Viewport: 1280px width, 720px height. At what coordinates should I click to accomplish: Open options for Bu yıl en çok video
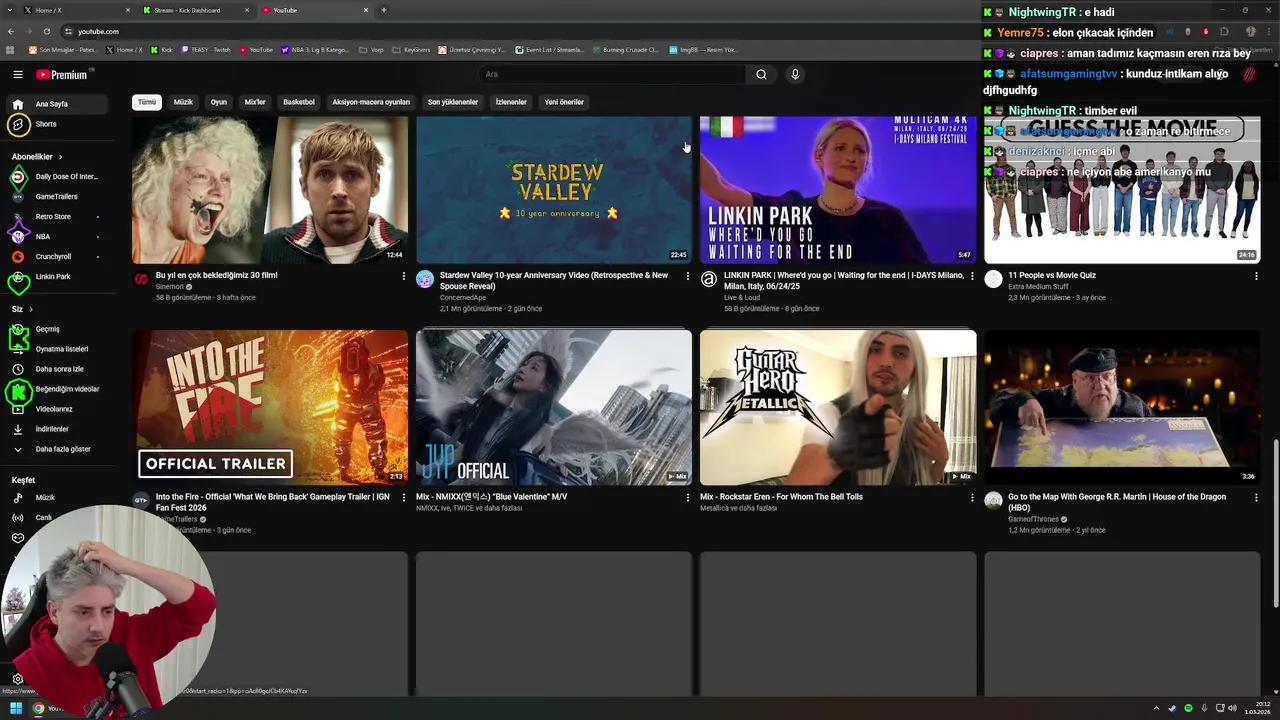pyautogui.click(x=404, y=276)
